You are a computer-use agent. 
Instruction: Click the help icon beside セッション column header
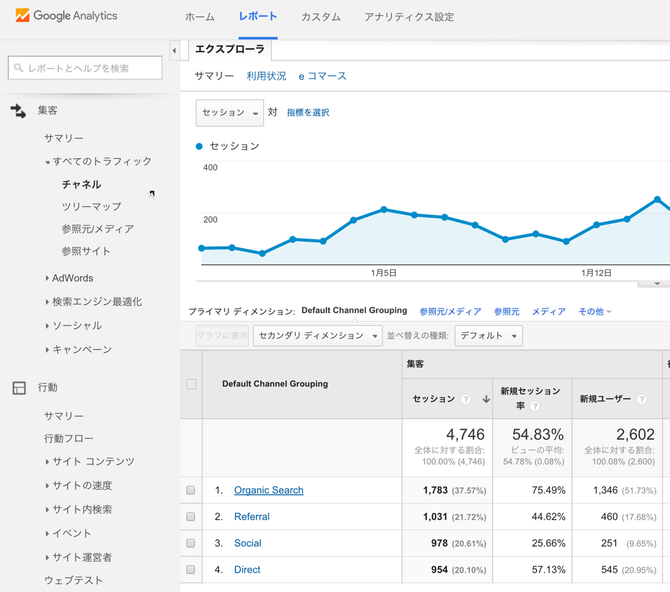coord(466,399)
